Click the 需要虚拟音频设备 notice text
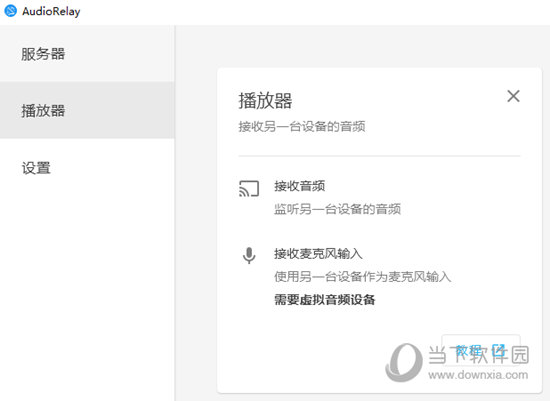Viewport: 550px width, 401px height. (x=324, y=300)
